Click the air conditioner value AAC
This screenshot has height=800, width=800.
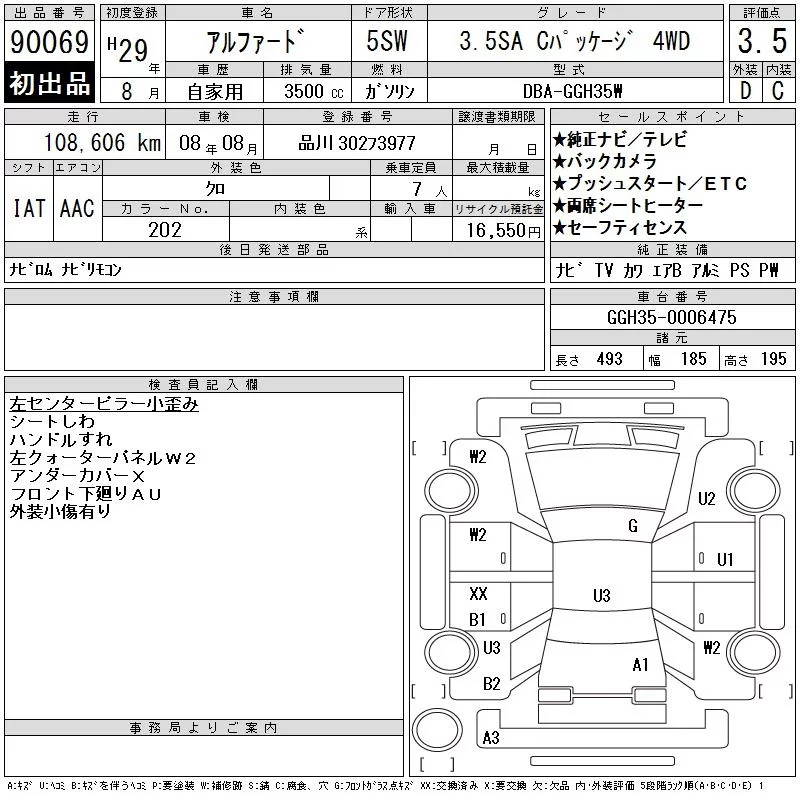click(77, 208)
